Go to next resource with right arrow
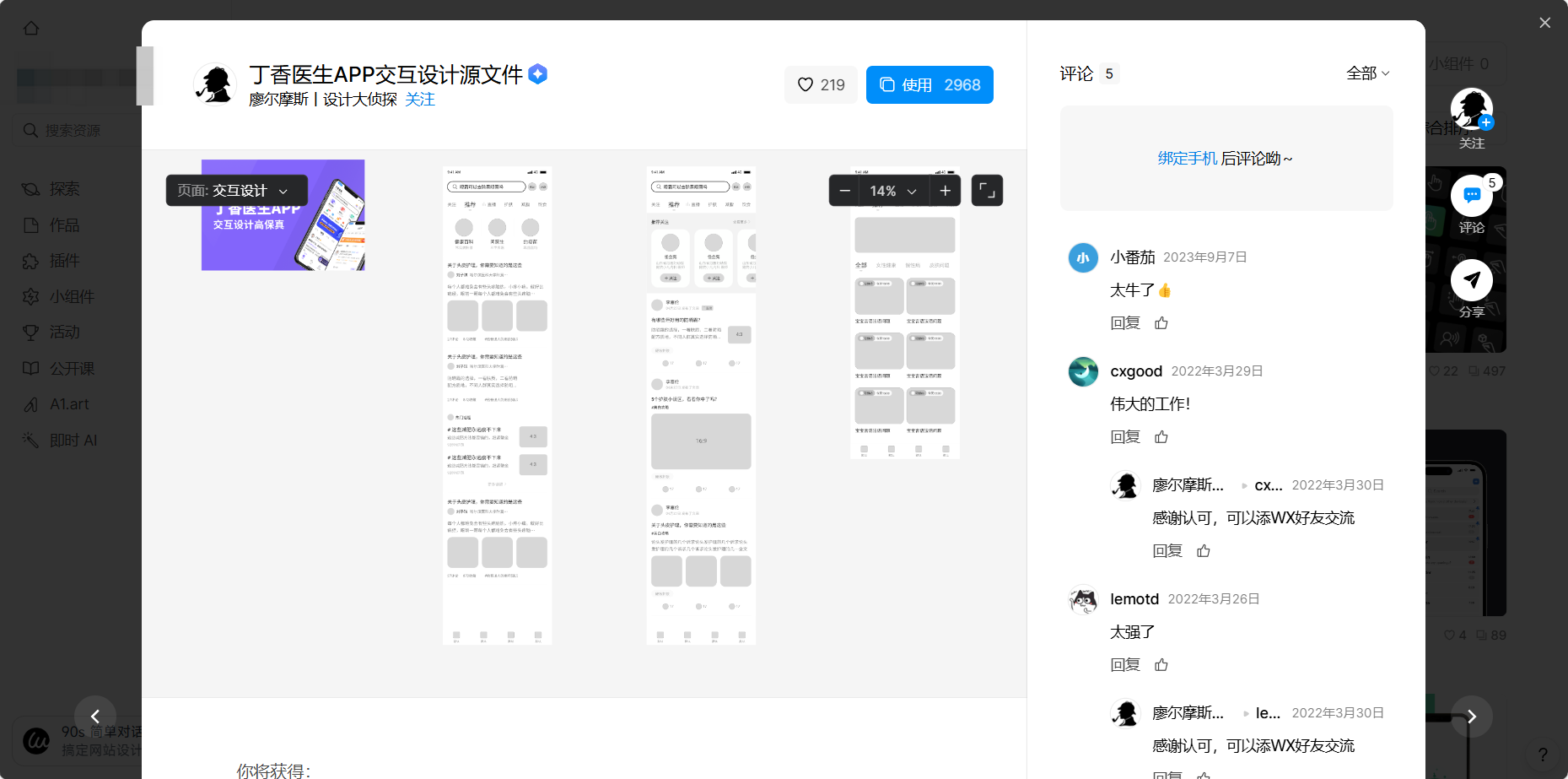 (x=1472, y=717)
